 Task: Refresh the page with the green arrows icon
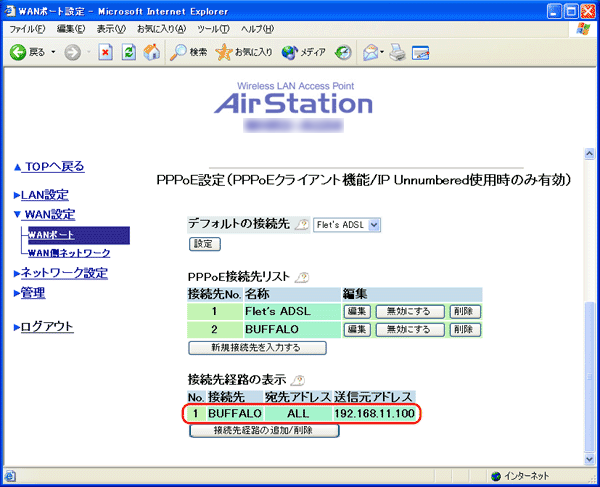(x=129, y=52)
